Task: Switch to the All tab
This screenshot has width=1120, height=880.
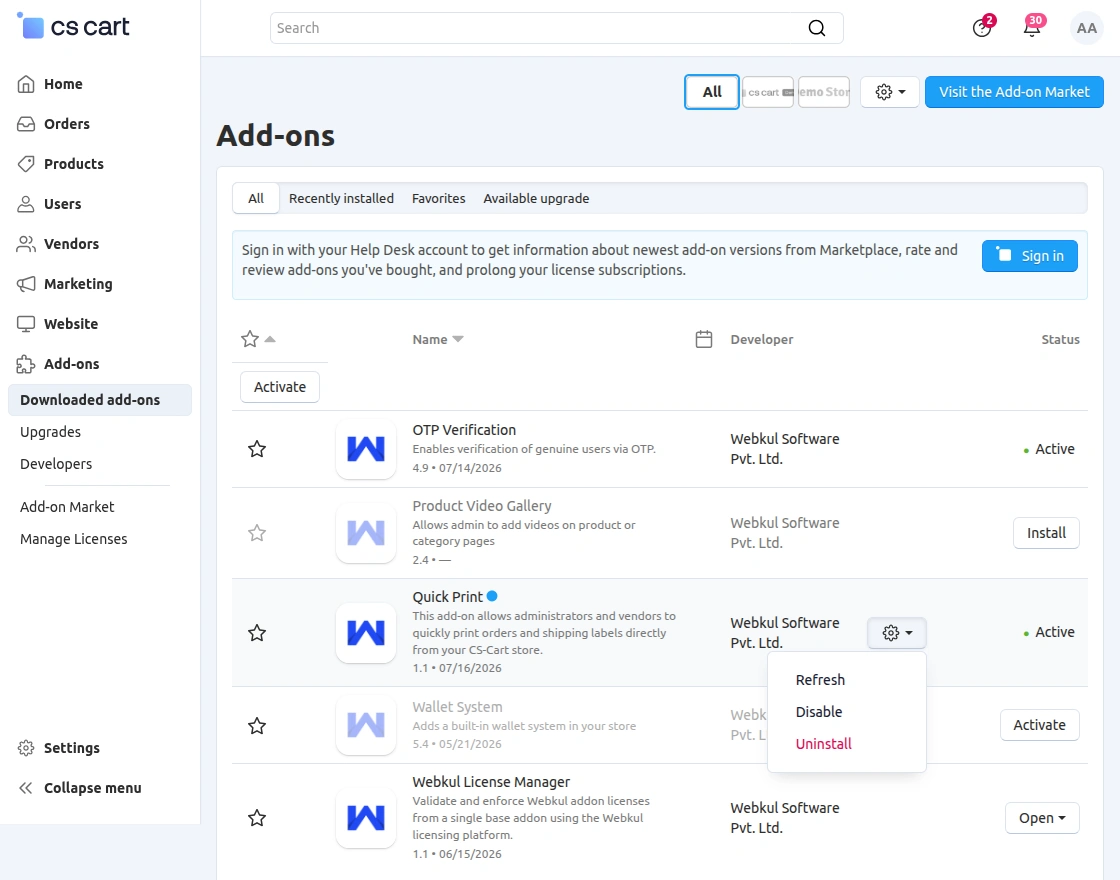Action: coord(256,199)
